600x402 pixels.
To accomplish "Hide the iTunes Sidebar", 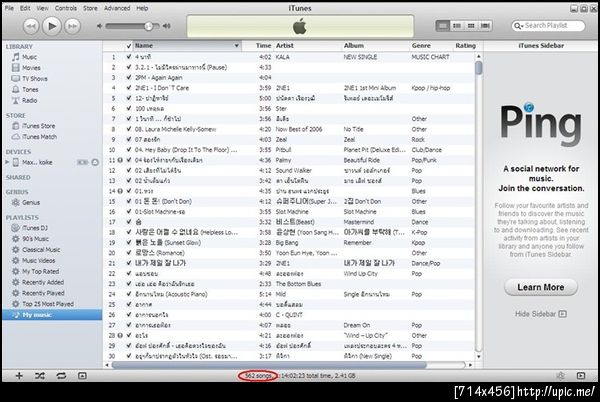I will tap(540, 314).
